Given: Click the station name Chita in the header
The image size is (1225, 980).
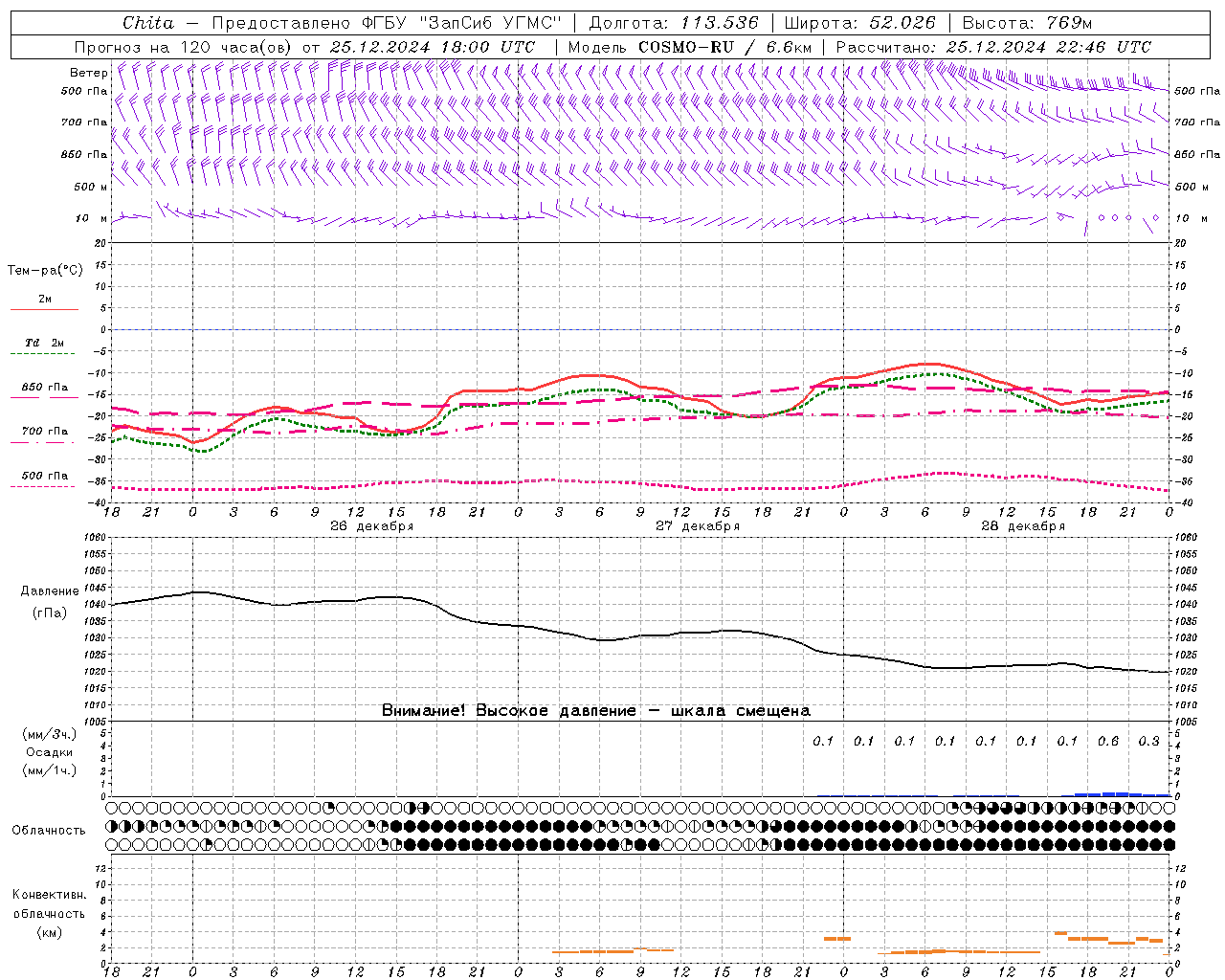Looking at the screenshot, I should [148, 23].
